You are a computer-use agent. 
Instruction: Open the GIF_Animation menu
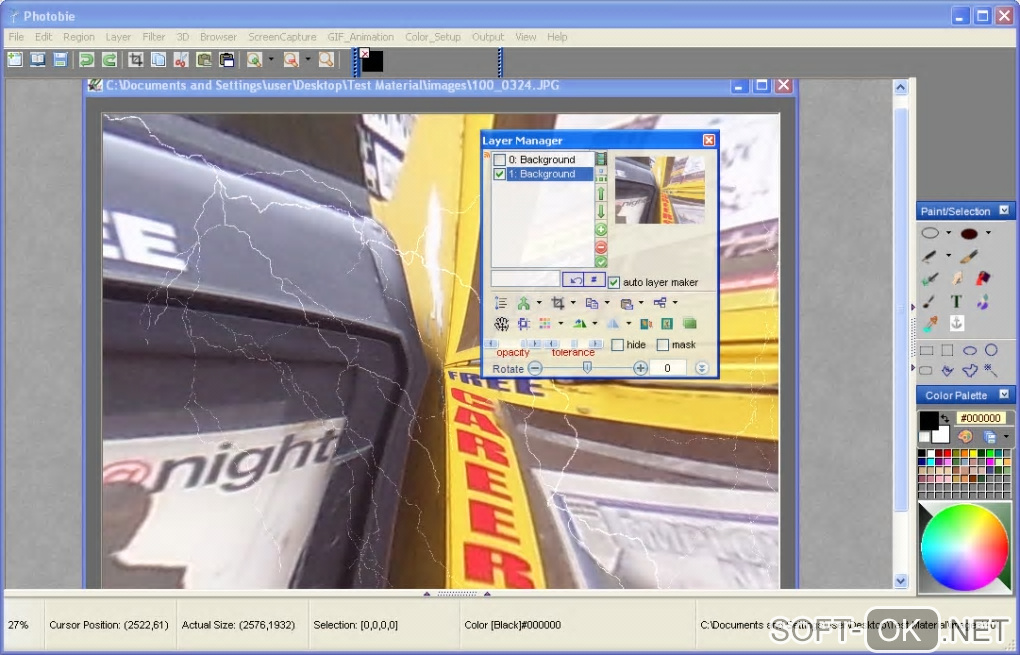(x=360, y=37)
